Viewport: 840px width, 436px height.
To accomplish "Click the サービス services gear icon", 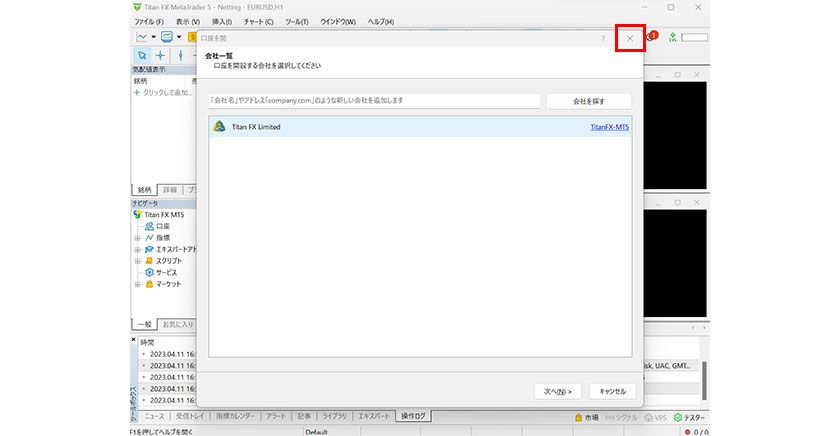I will click(x=149, y=272).
